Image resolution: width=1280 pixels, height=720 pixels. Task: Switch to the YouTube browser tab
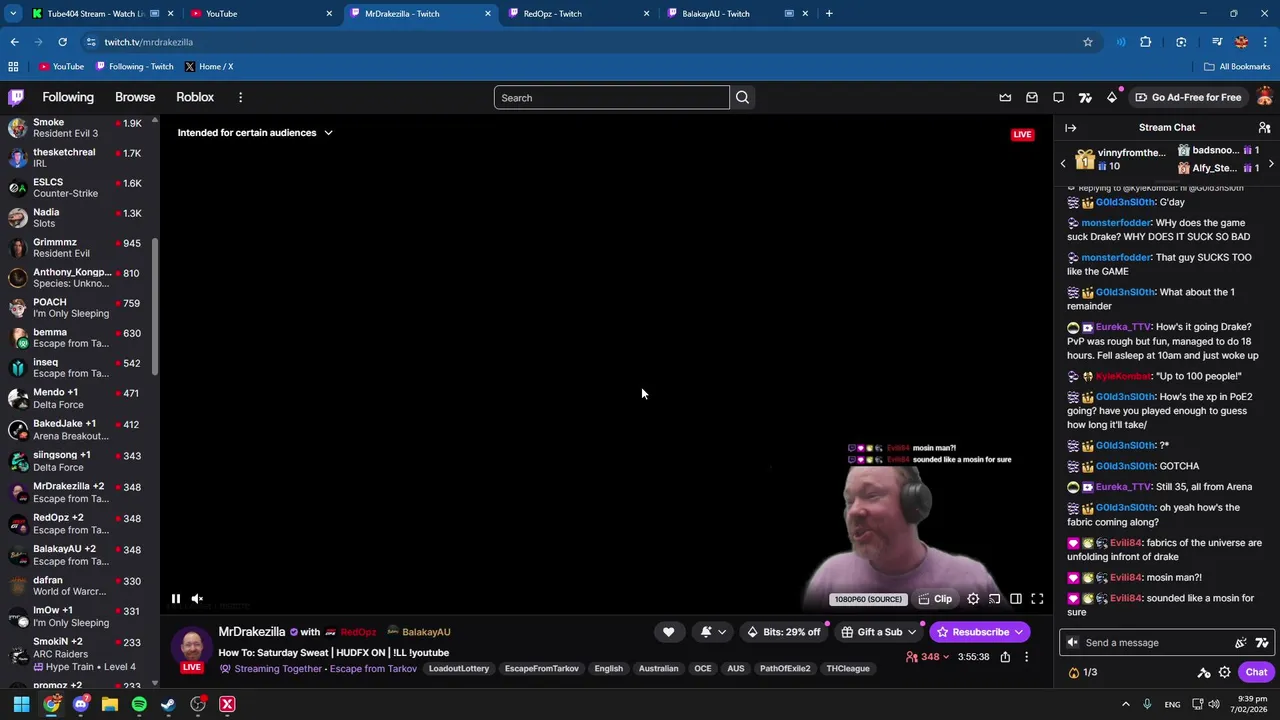pyautogui.click(x=262, y=14)
